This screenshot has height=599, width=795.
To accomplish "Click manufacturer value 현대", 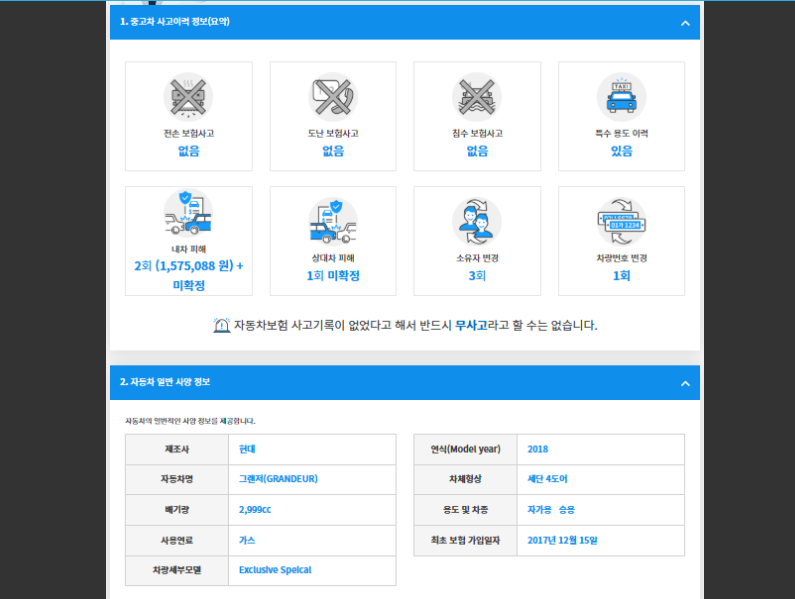I will click(247, 449).
